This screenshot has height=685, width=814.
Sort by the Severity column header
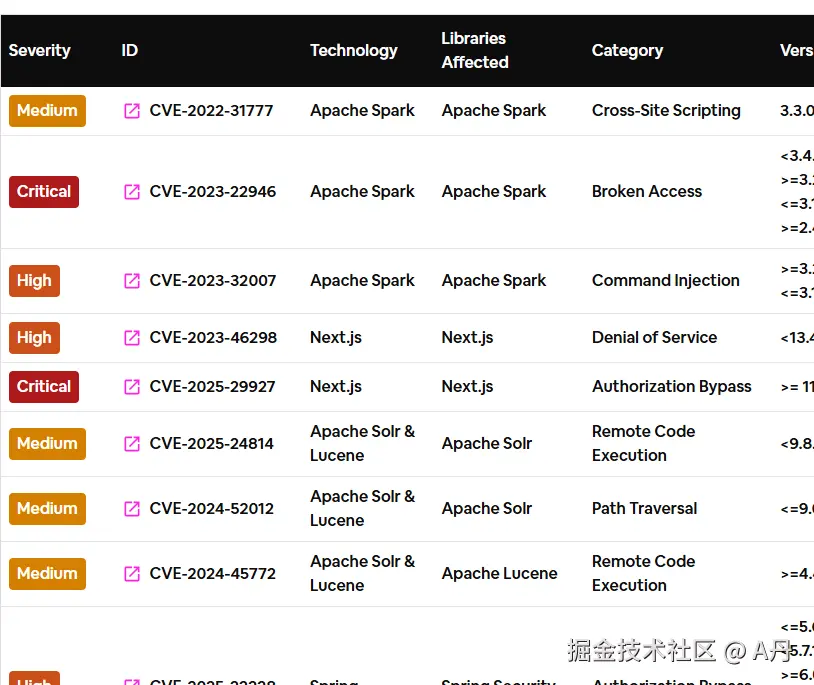pyautogui.click(x=40, y=51)
